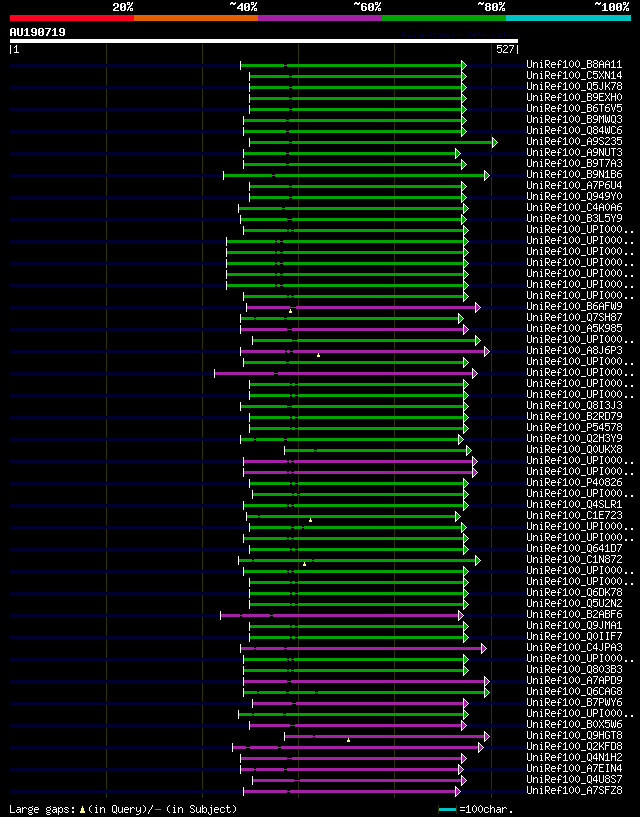Open hit UniRef100_C5XN14
The width and height of the screenshot is (640, 817).
tap(574, 76)
